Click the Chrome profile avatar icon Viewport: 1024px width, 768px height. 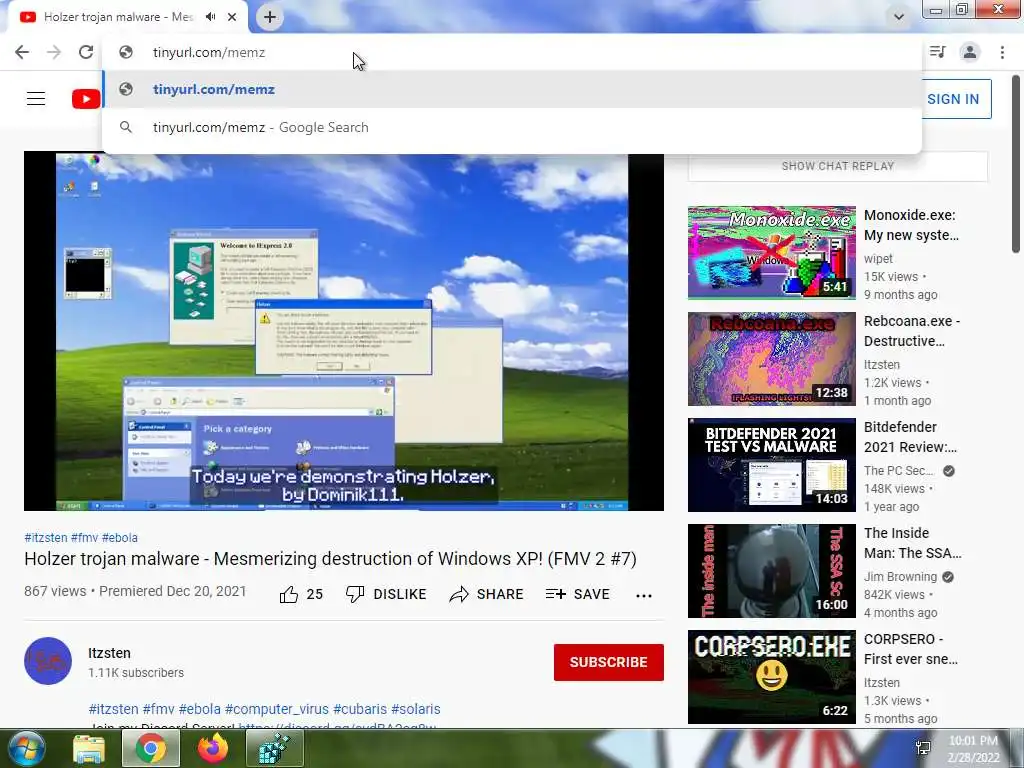(970, 52)
